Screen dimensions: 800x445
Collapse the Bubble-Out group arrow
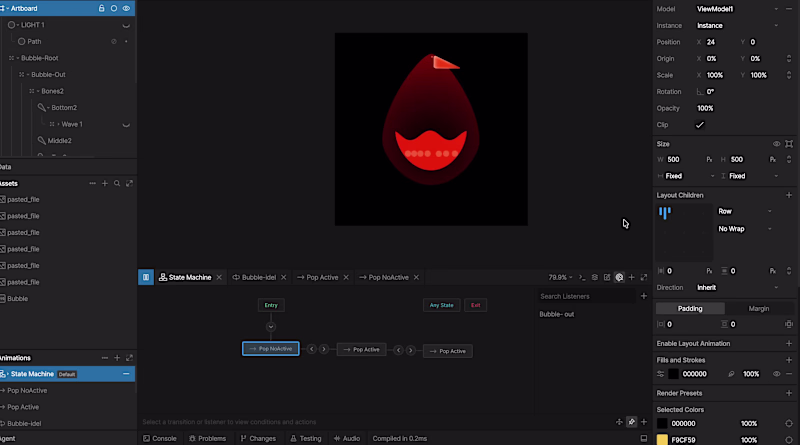[28, 75]
